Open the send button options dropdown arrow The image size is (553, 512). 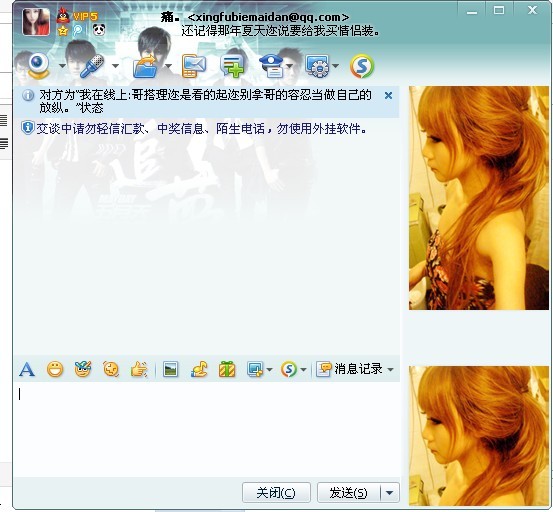tap(390, 493)
